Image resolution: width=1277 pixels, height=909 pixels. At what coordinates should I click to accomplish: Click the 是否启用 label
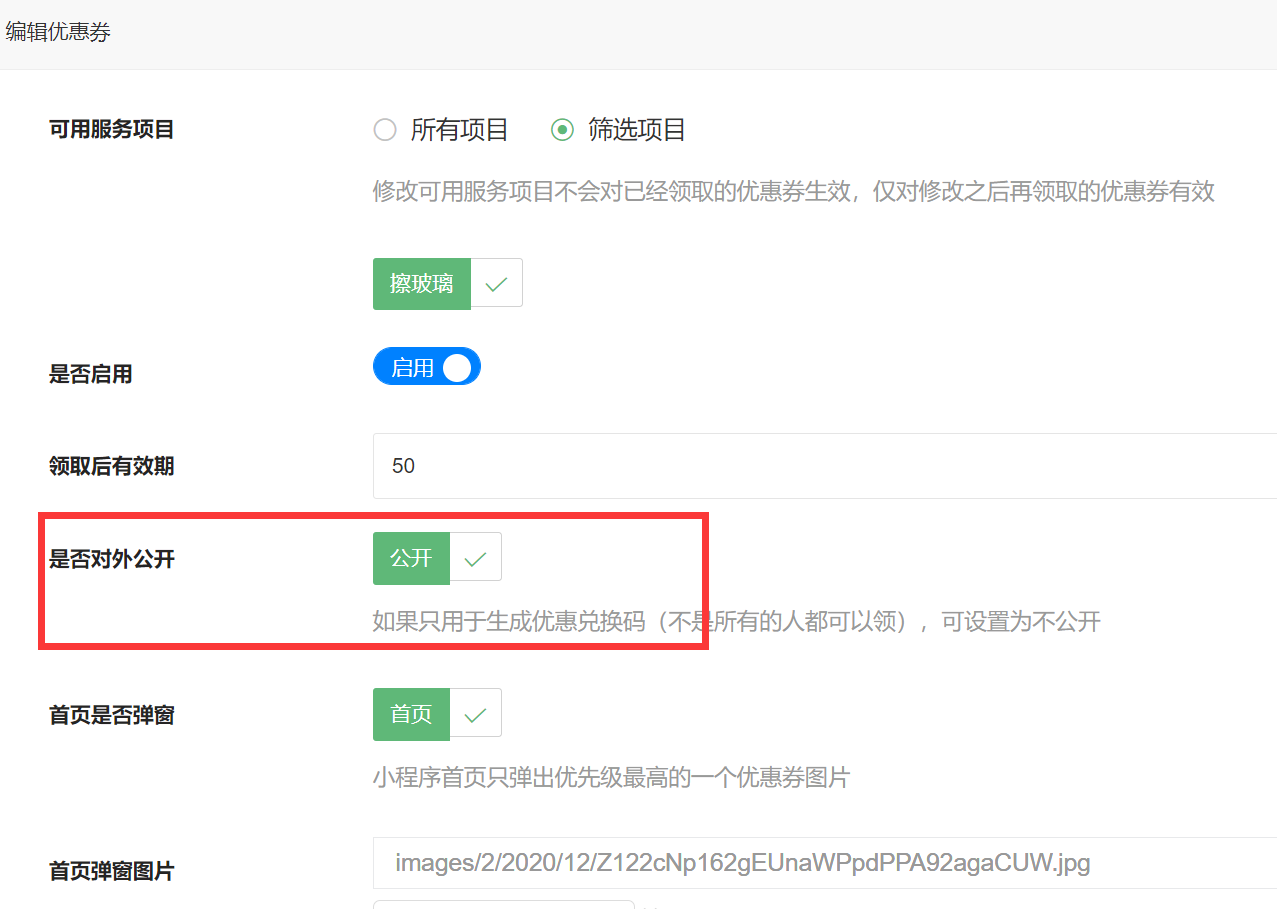point(91,375)
